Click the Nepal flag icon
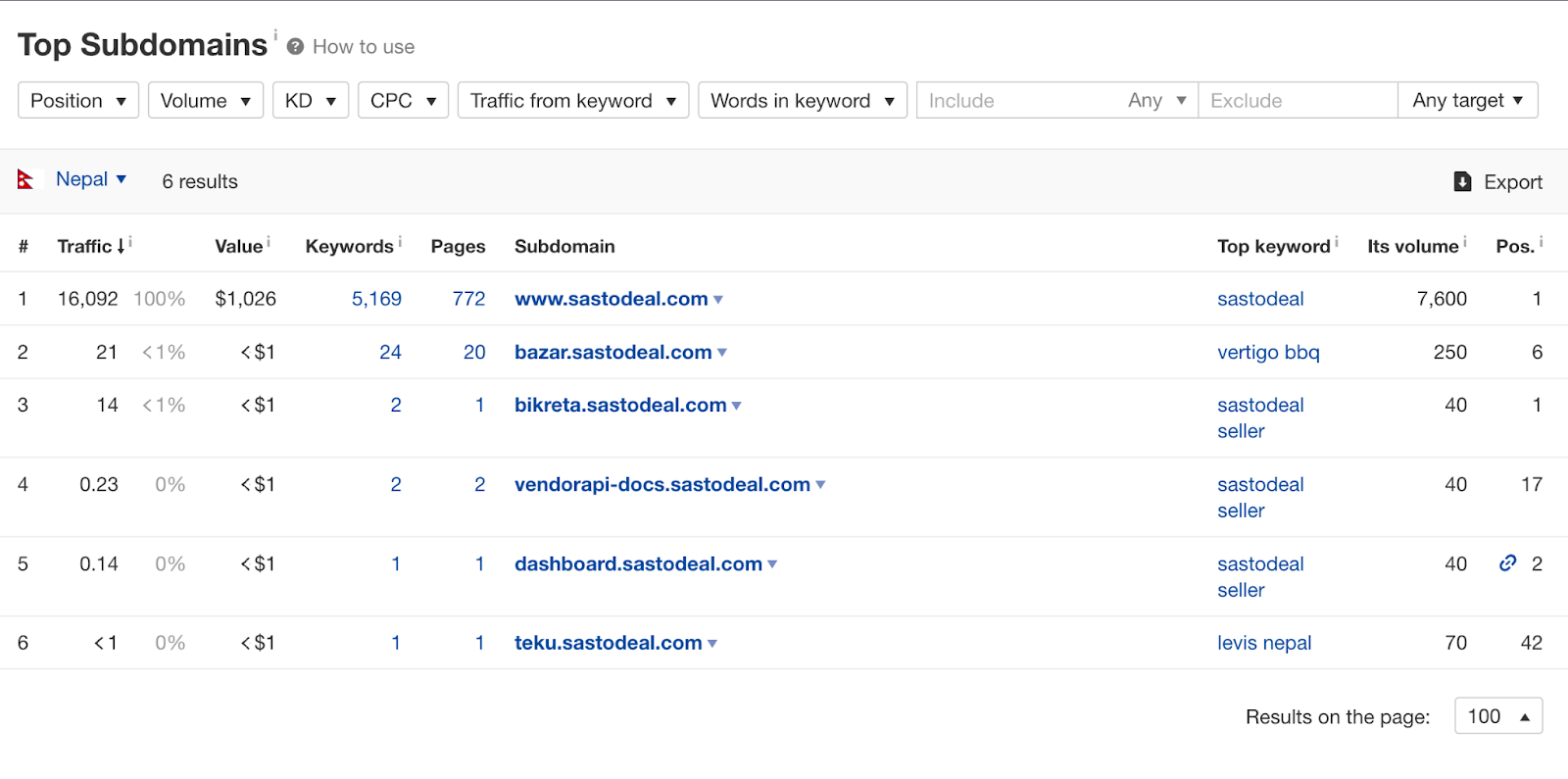This screenshot has width=1568, height=779. 25,179
